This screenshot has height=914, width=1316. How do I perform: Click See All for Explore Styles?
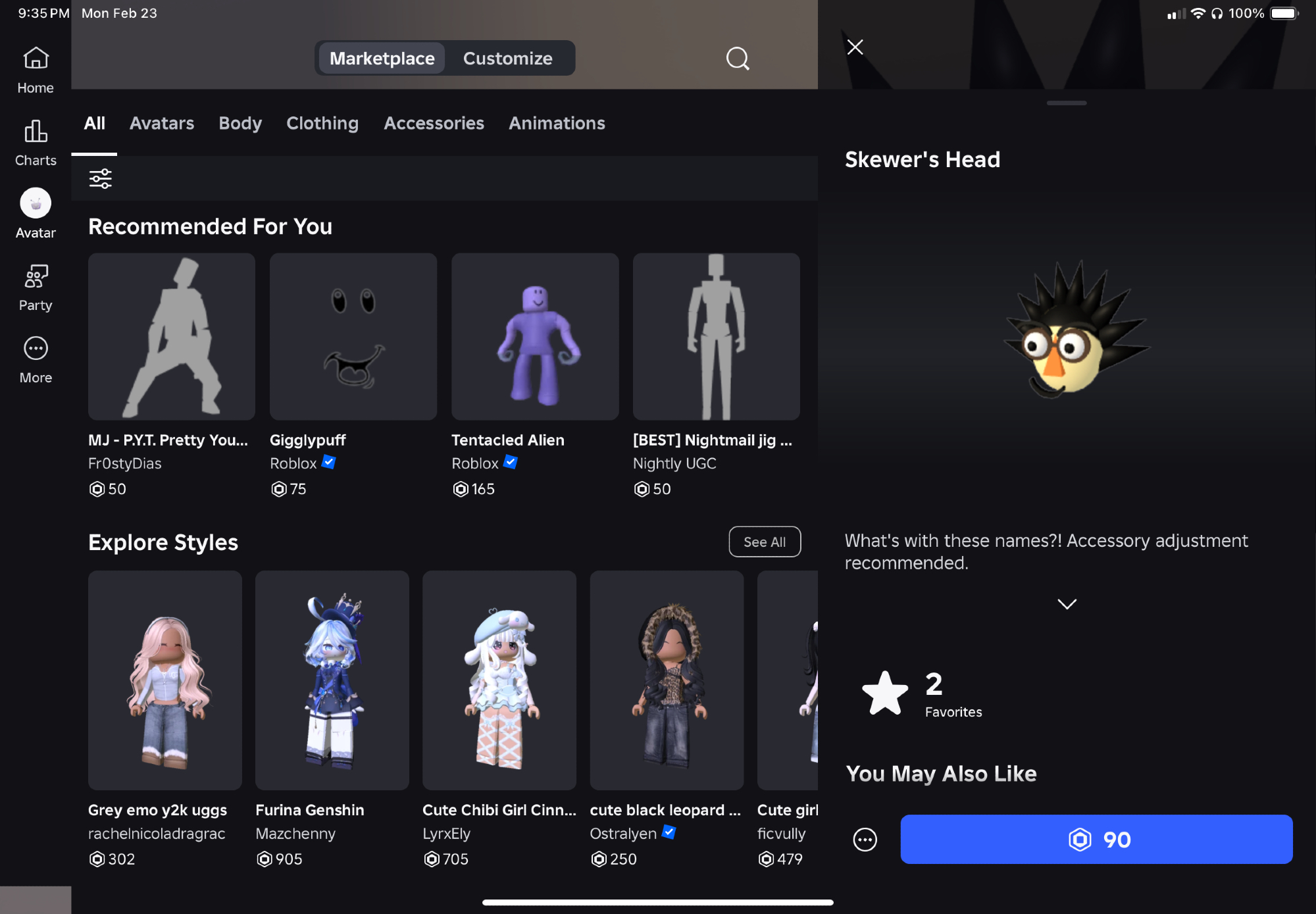(765, 542)
